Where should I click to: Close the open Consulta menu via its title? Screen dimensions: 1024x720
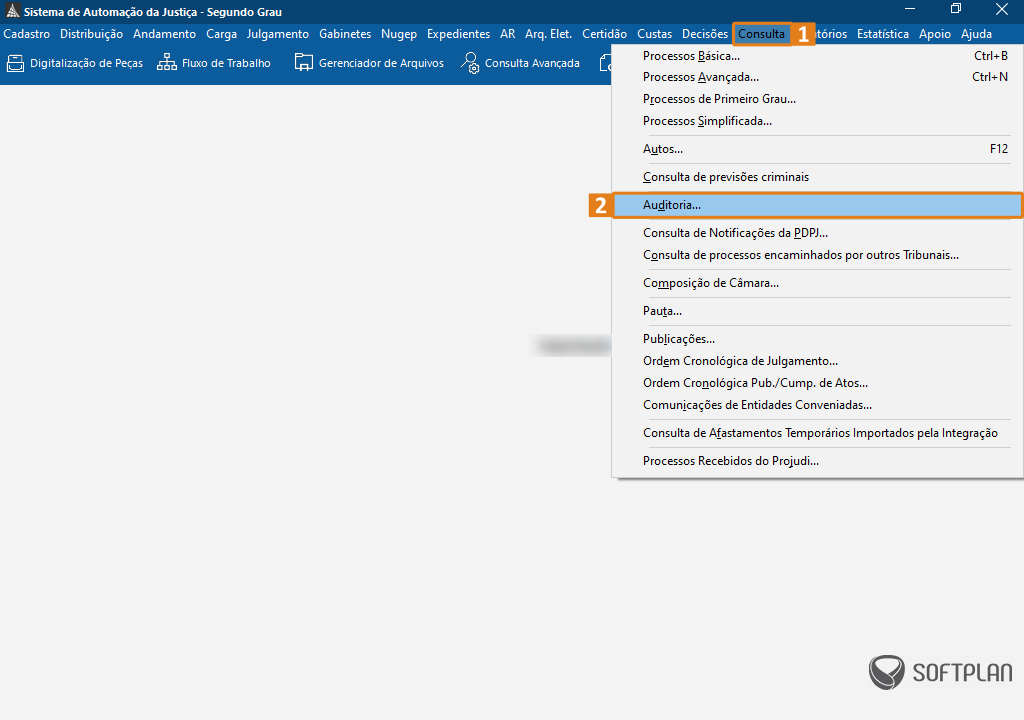pyautogui.click(x=761, y=34)
